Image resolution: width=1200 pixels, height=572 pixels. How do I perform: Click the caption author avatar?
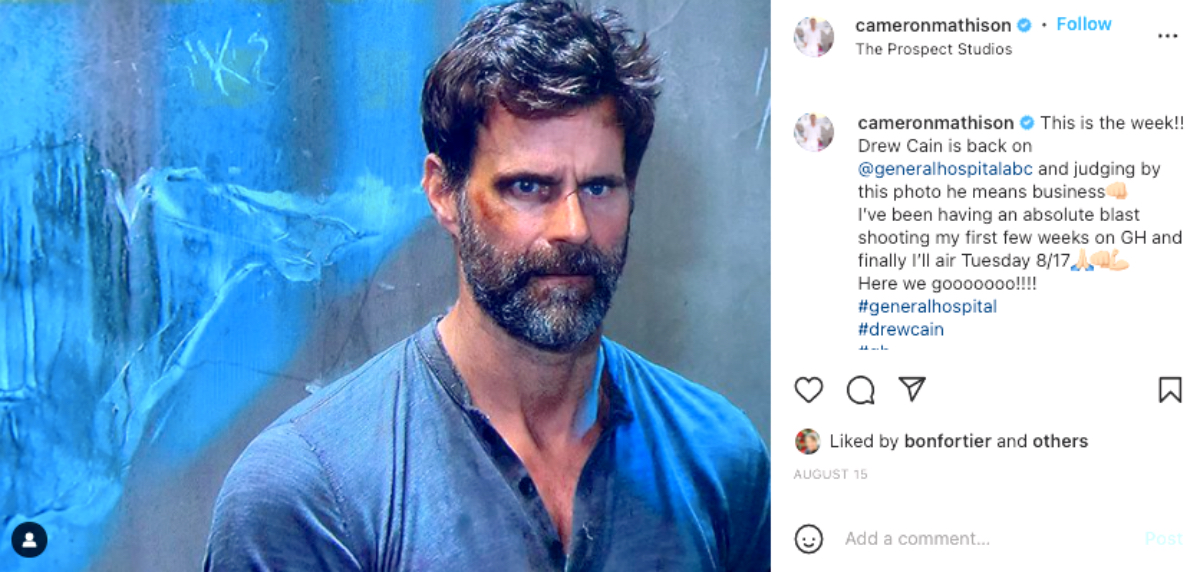point(813,131)
